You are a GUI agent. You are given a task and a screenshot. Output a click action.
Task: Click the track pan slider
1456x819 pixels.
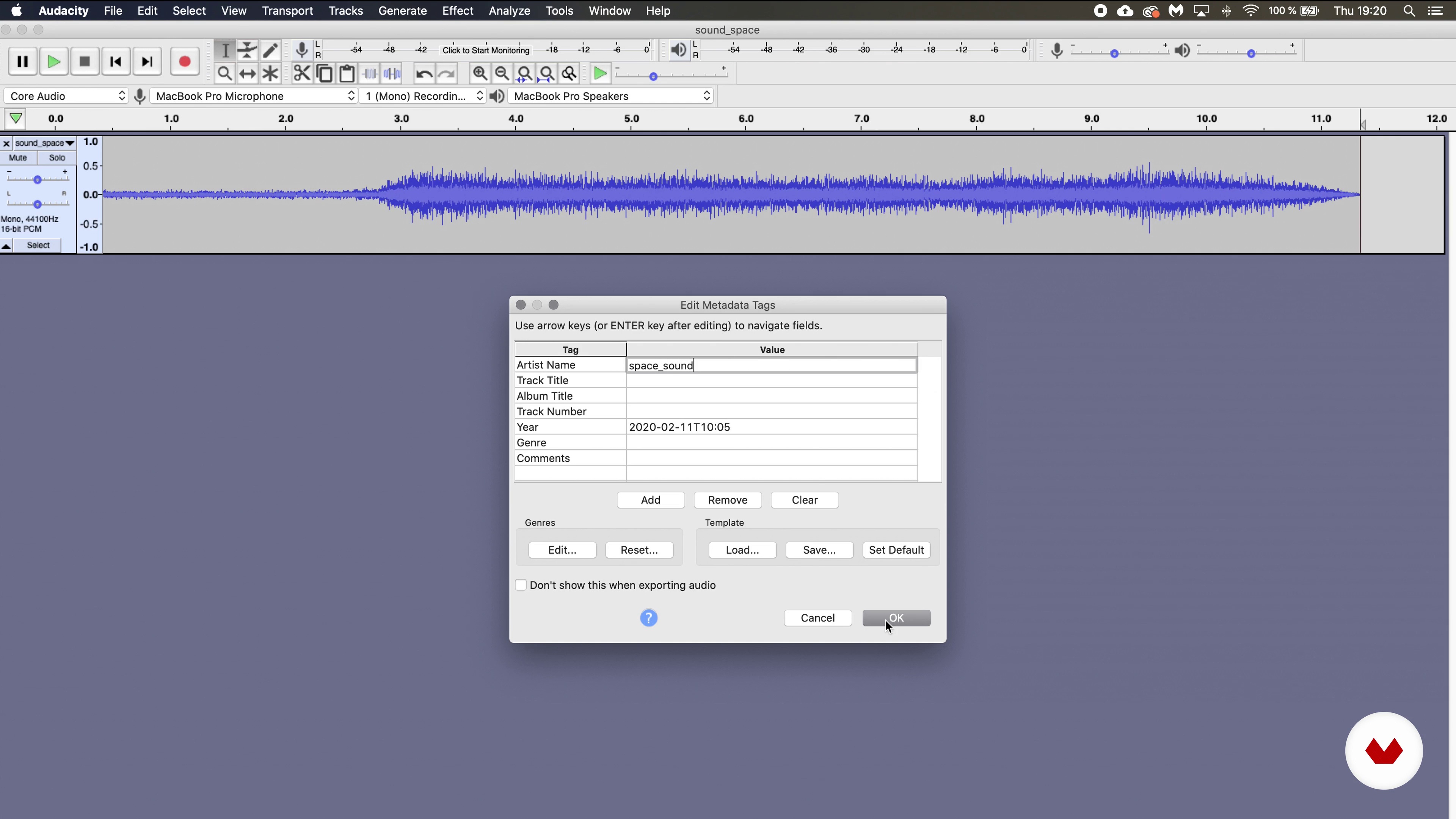pos(37,204)
